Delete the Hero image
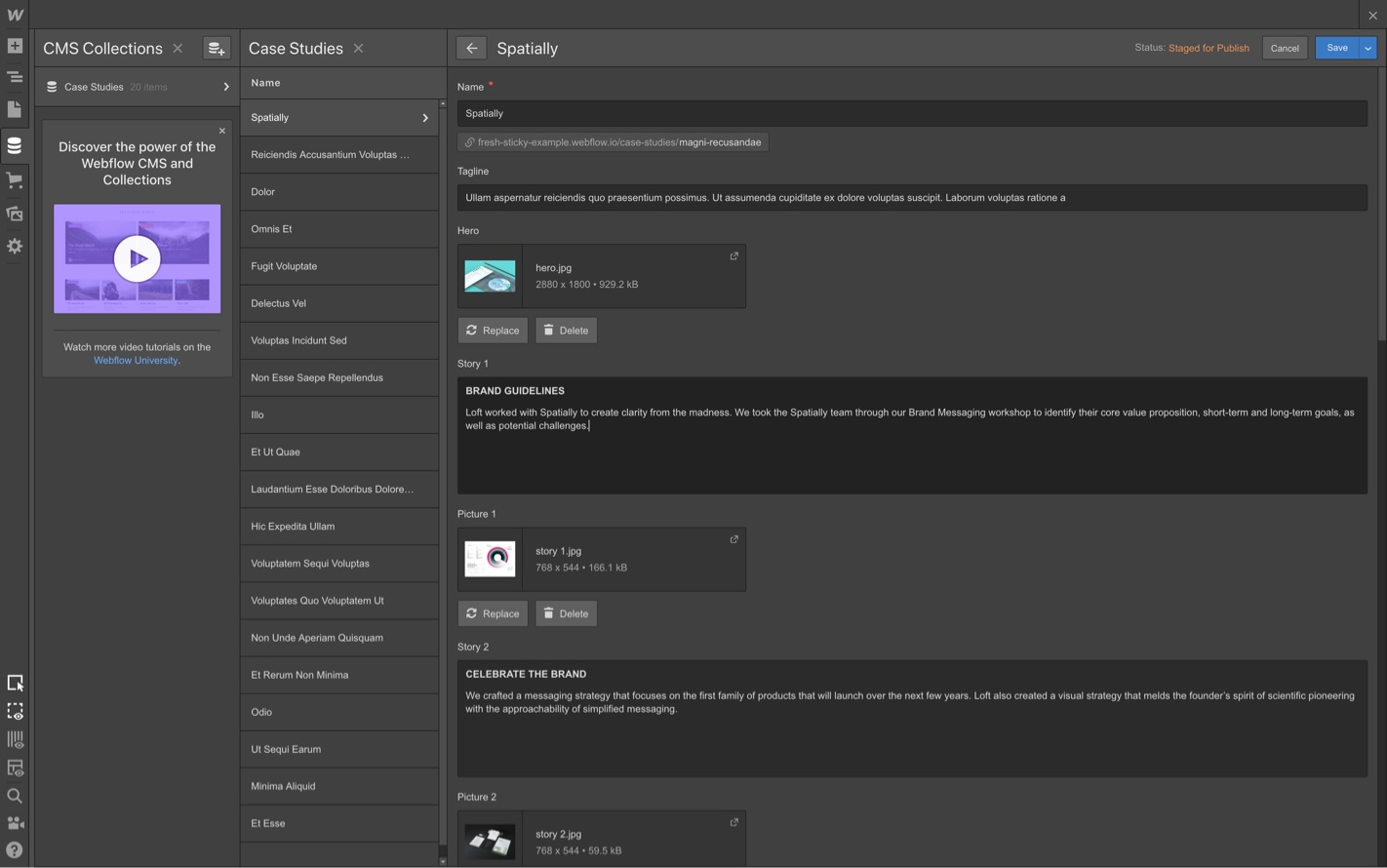 point(566,331)
